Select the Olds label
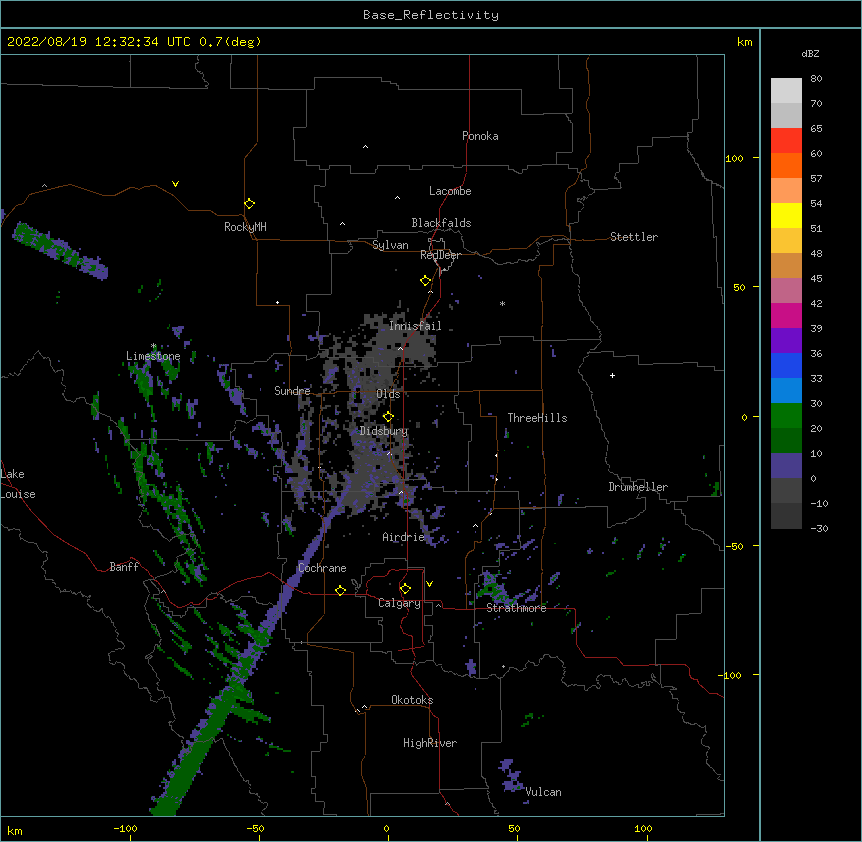 (388, 394)
